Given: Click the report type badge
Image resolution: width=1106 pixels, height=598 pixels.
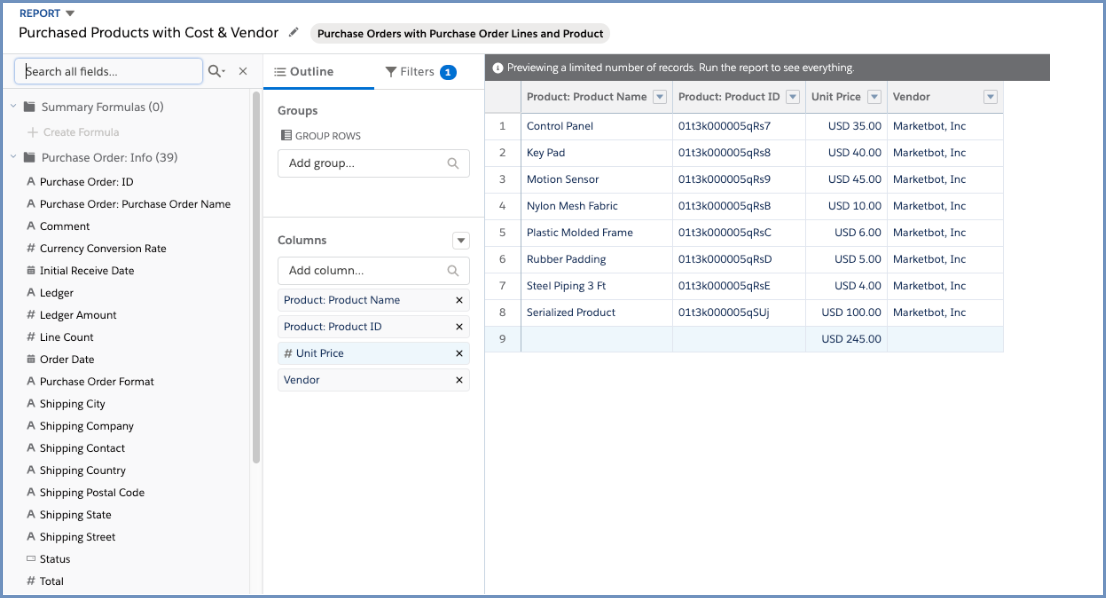Looking at the screenshot, I should pos(460,34).
